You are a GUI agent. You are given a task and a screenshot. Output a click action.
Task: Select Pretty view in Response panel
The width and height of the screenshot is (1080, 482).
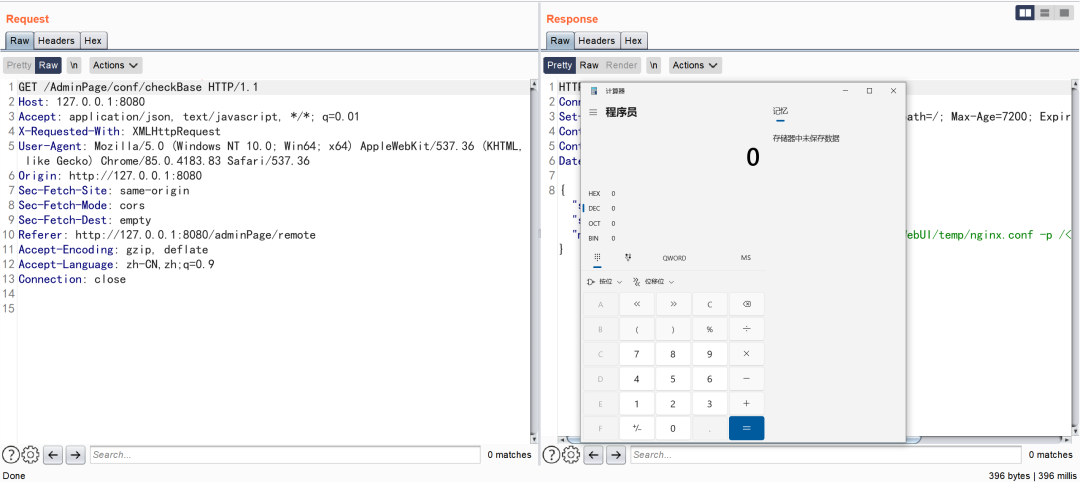[559, 65]
